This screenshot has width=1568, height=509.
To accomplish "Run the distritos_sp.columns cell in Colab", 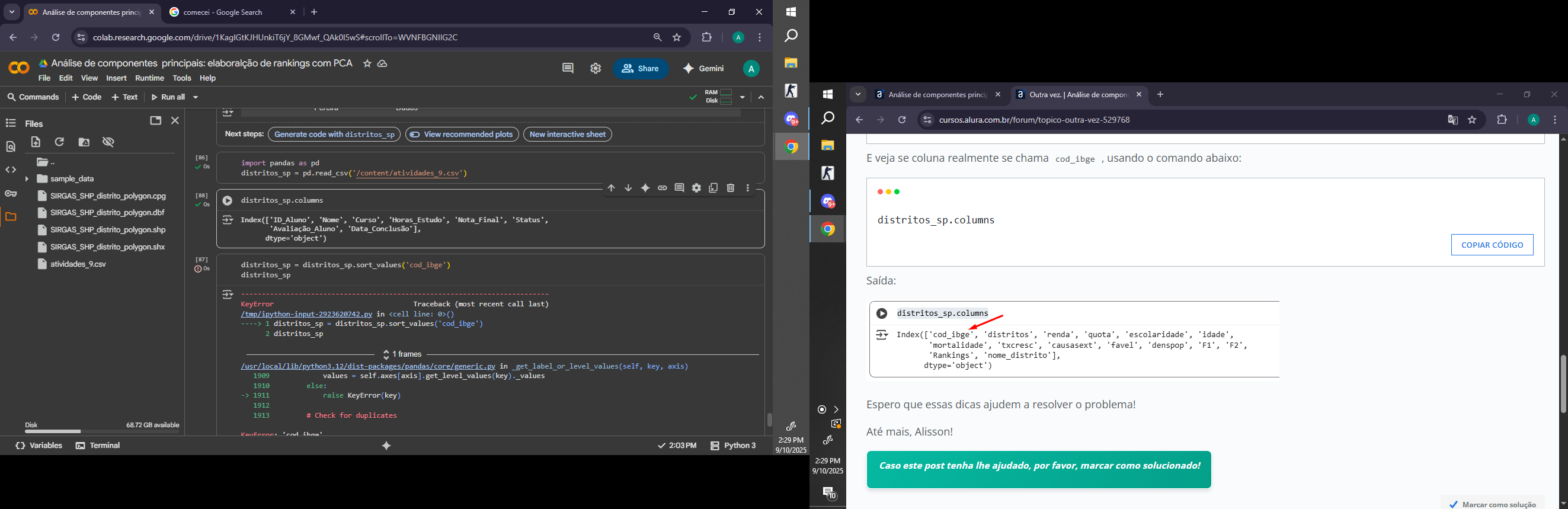I will point(227,200).
